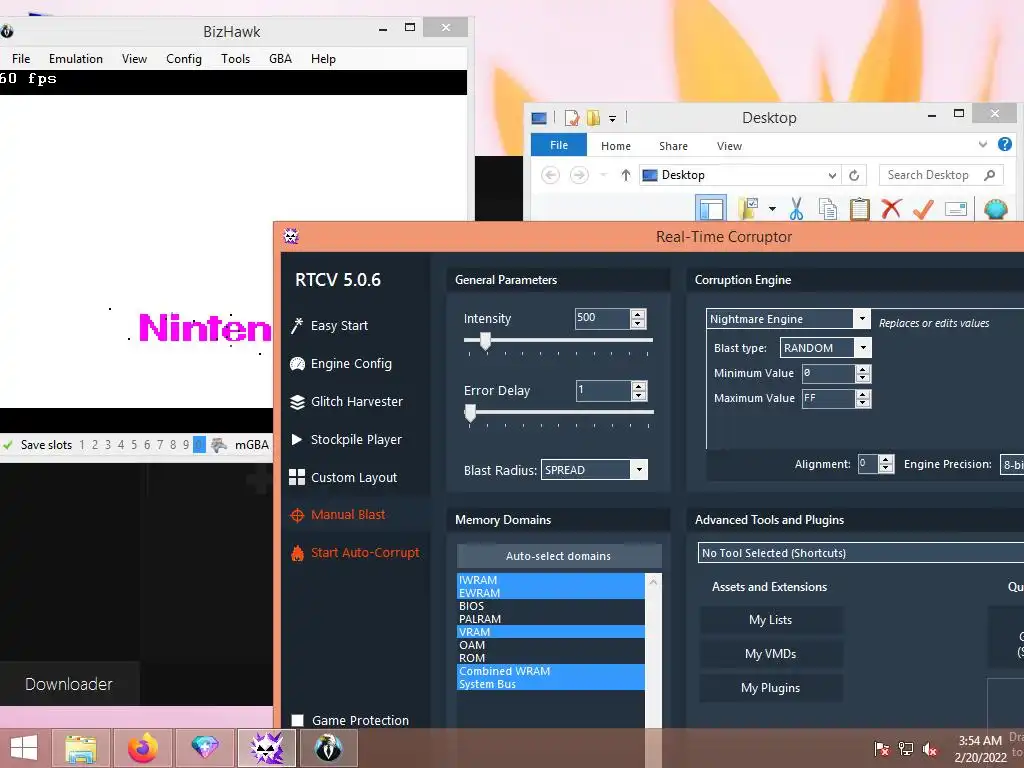The width and height of the screenshot is (1024, 768).
Task: Trigger Manual Blast crosshair icon
Action: [297, 515]
